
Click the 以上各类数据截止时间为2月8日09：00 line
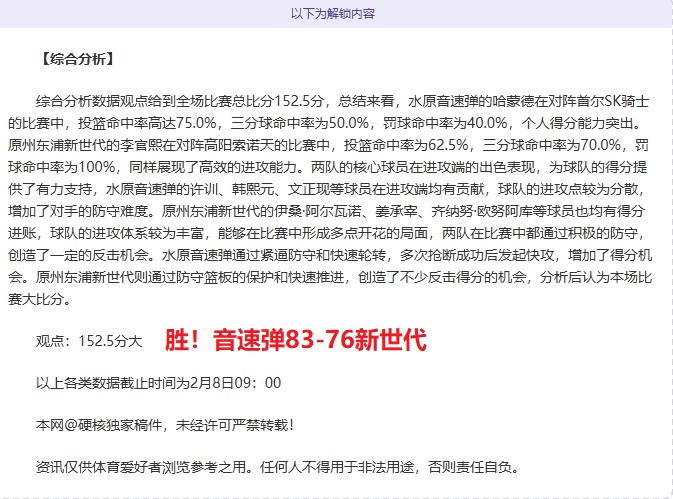coord(158,383)
